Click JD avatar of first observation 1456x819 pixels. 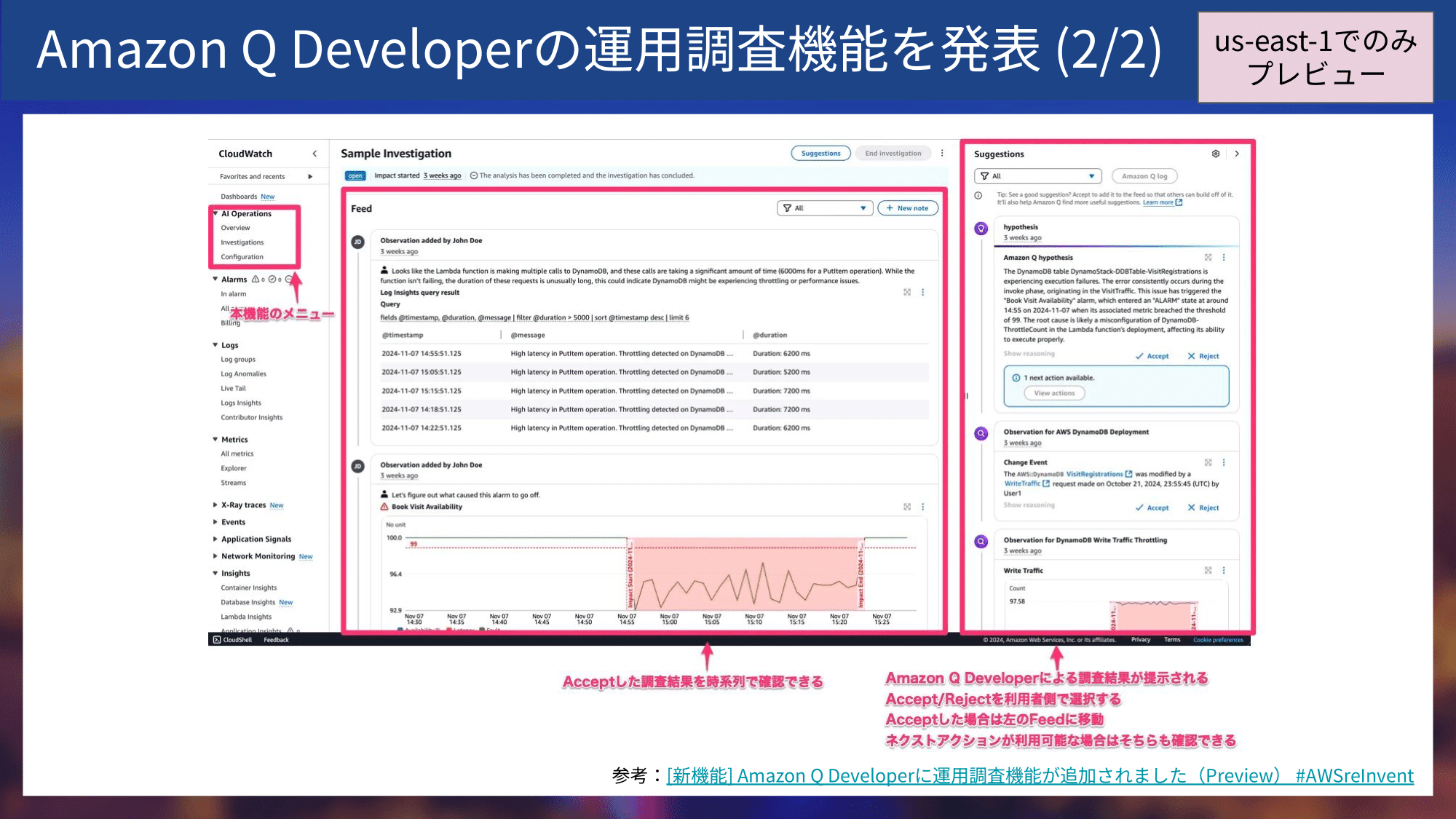[357, 242]
